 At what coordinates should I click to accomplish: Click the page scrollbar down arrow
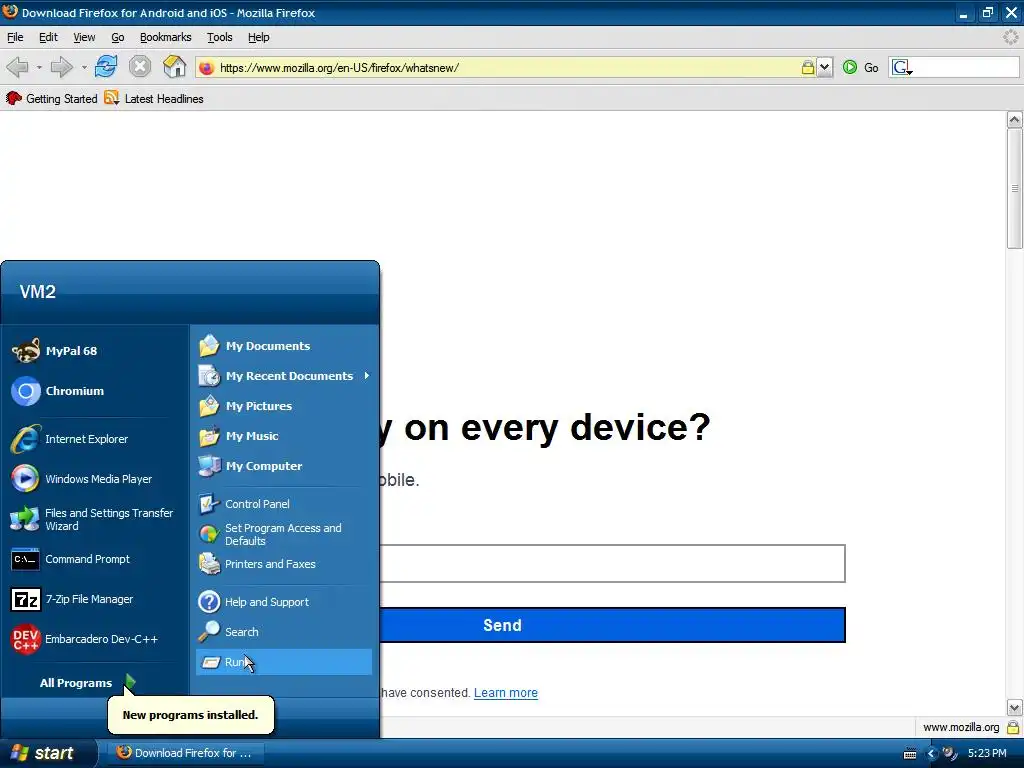point(1014,707)
